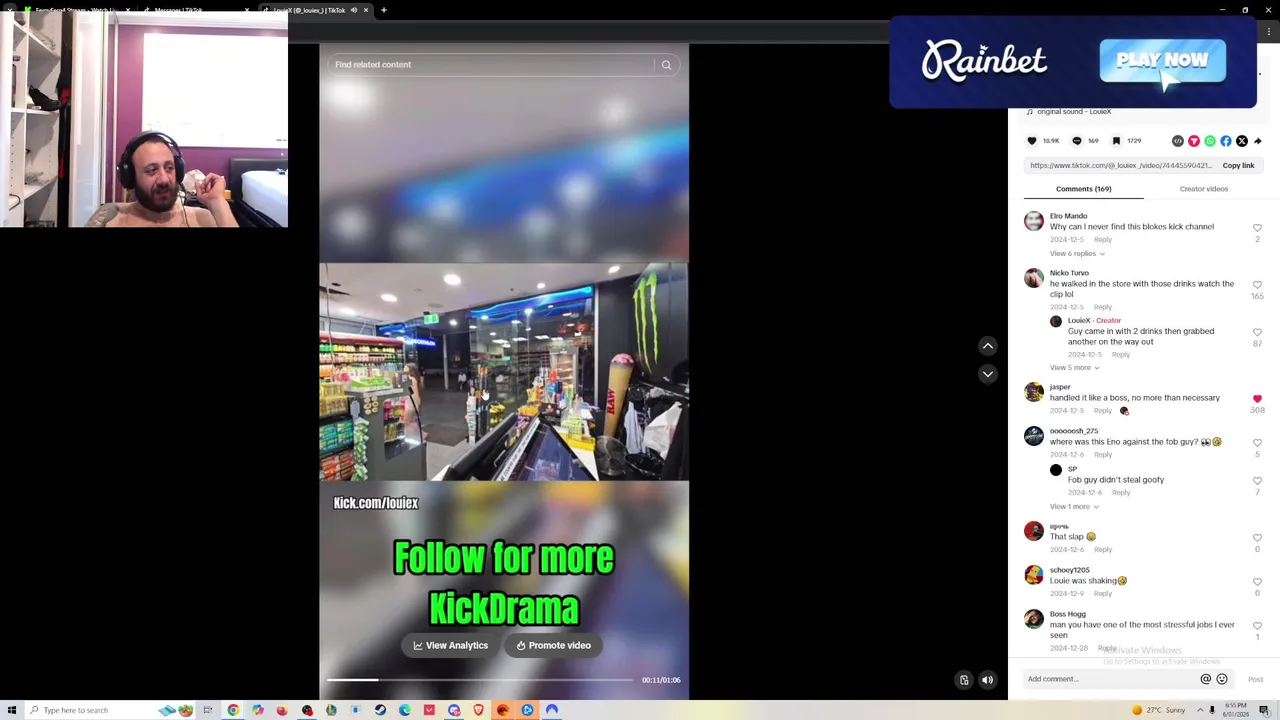Open Nicko Turvo's profile avatar

(1034, 279)
